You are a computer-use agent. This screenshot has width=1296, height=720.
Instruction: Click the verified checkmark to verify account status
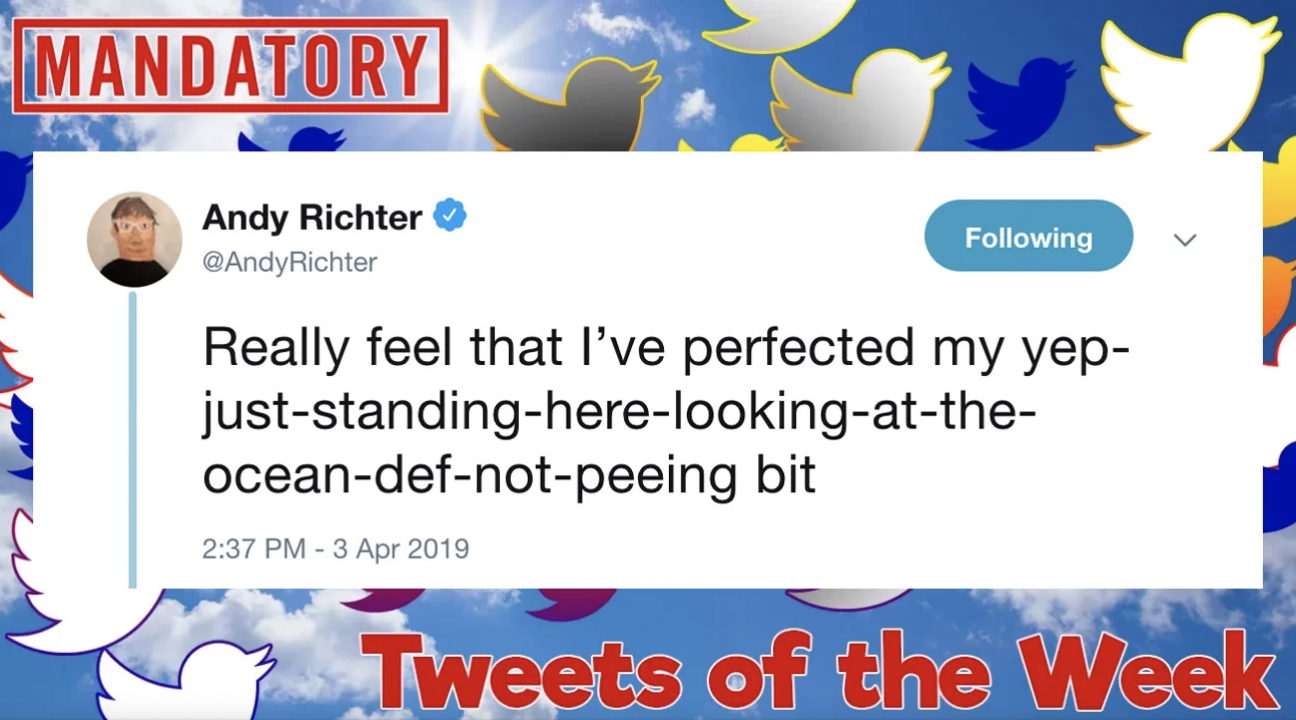click(x=451, y=213)
